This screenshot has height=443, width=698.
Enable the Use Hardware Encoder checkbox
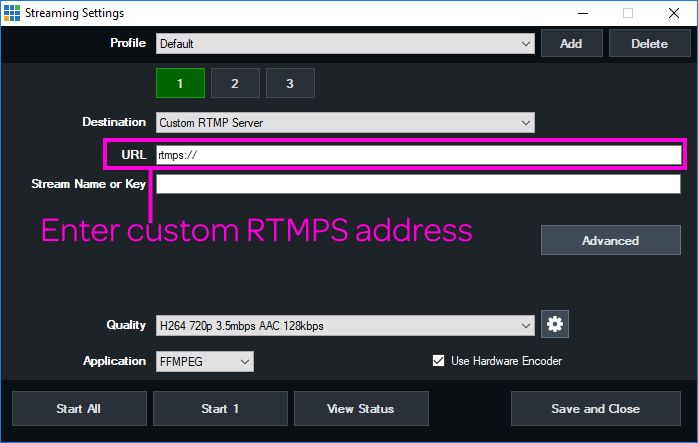438,361
